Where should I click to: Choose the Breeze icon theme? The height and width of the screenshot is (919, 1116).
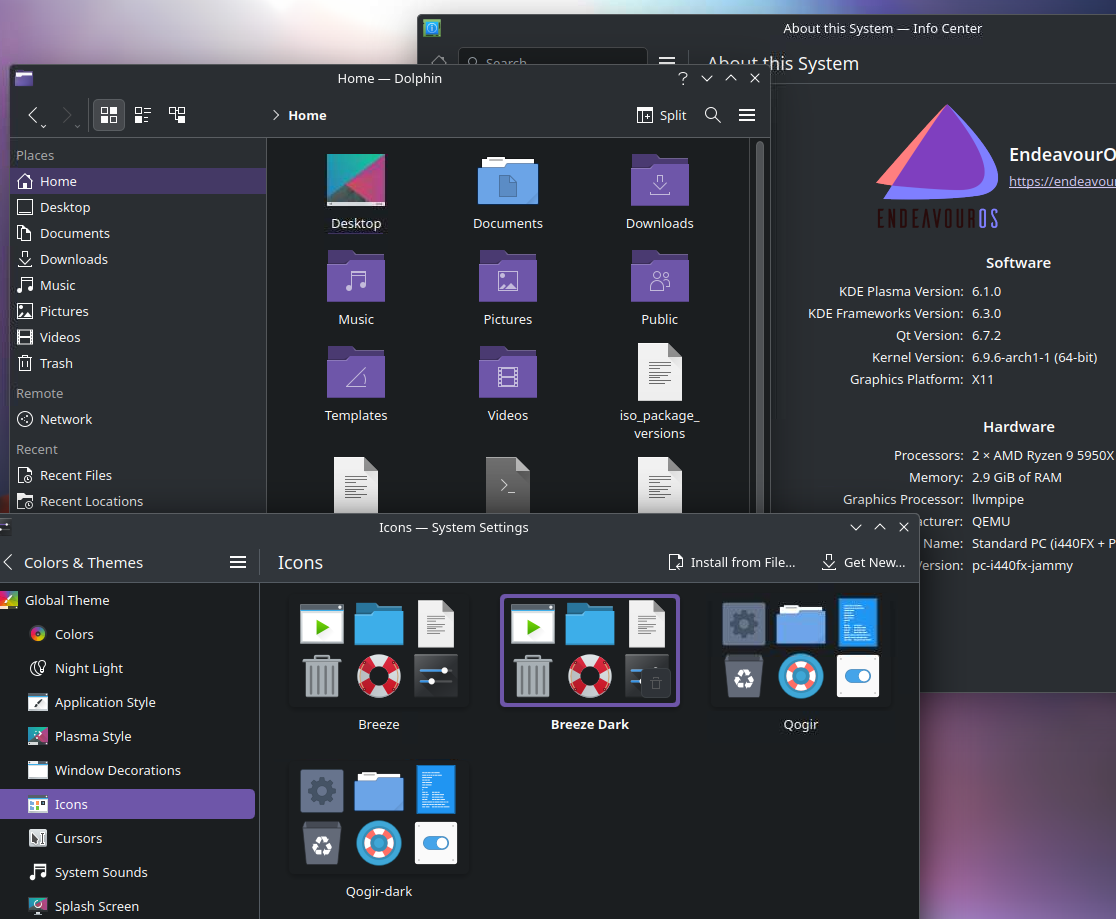click(x=379, y=651)
